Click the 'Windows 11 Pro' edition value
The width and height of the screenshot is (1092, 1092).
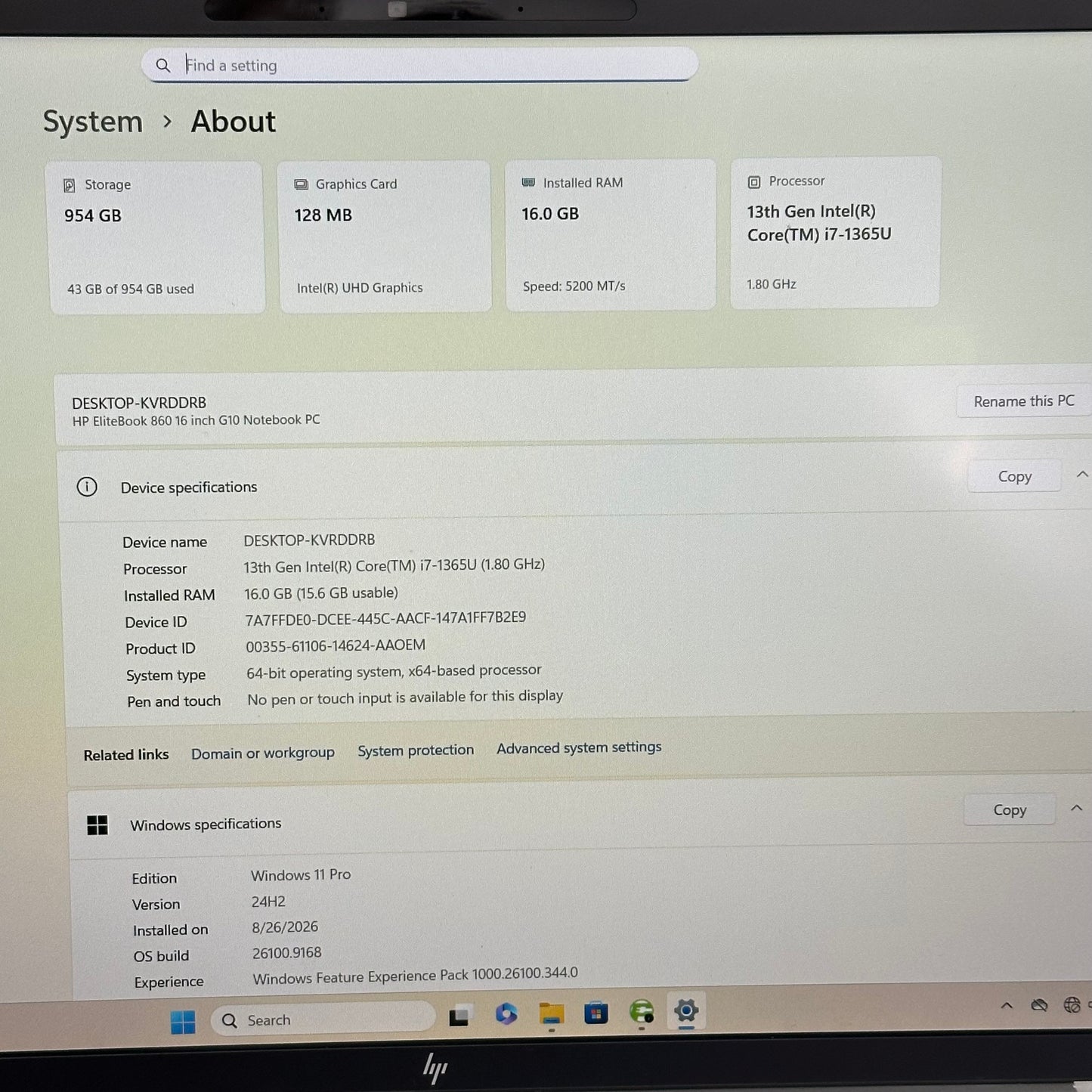point(301,875)
